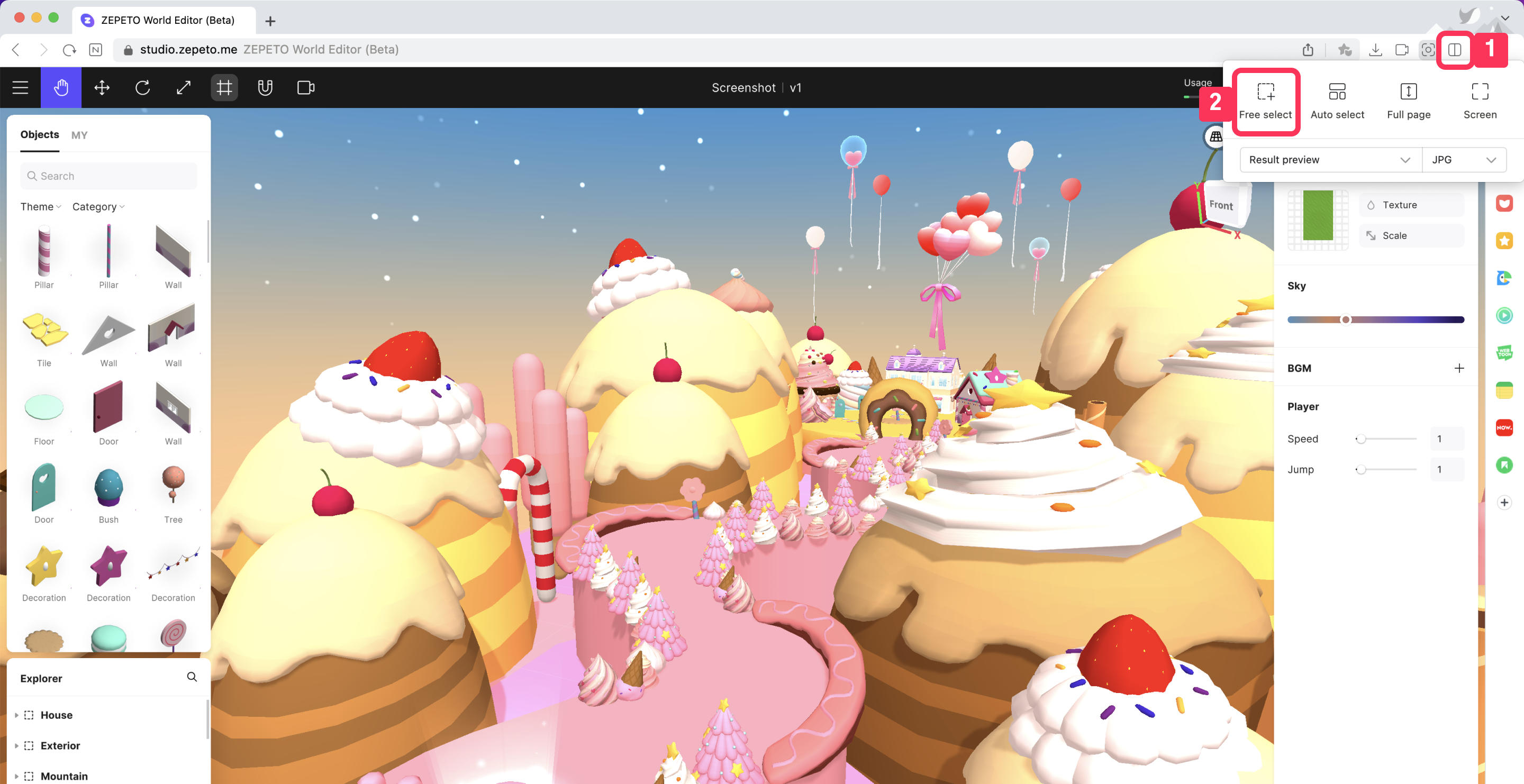This screenshot has height=784, width=1524.
Task: Activate the Hand pan tool
Action: pyautogui.click(x=61, y=87)
